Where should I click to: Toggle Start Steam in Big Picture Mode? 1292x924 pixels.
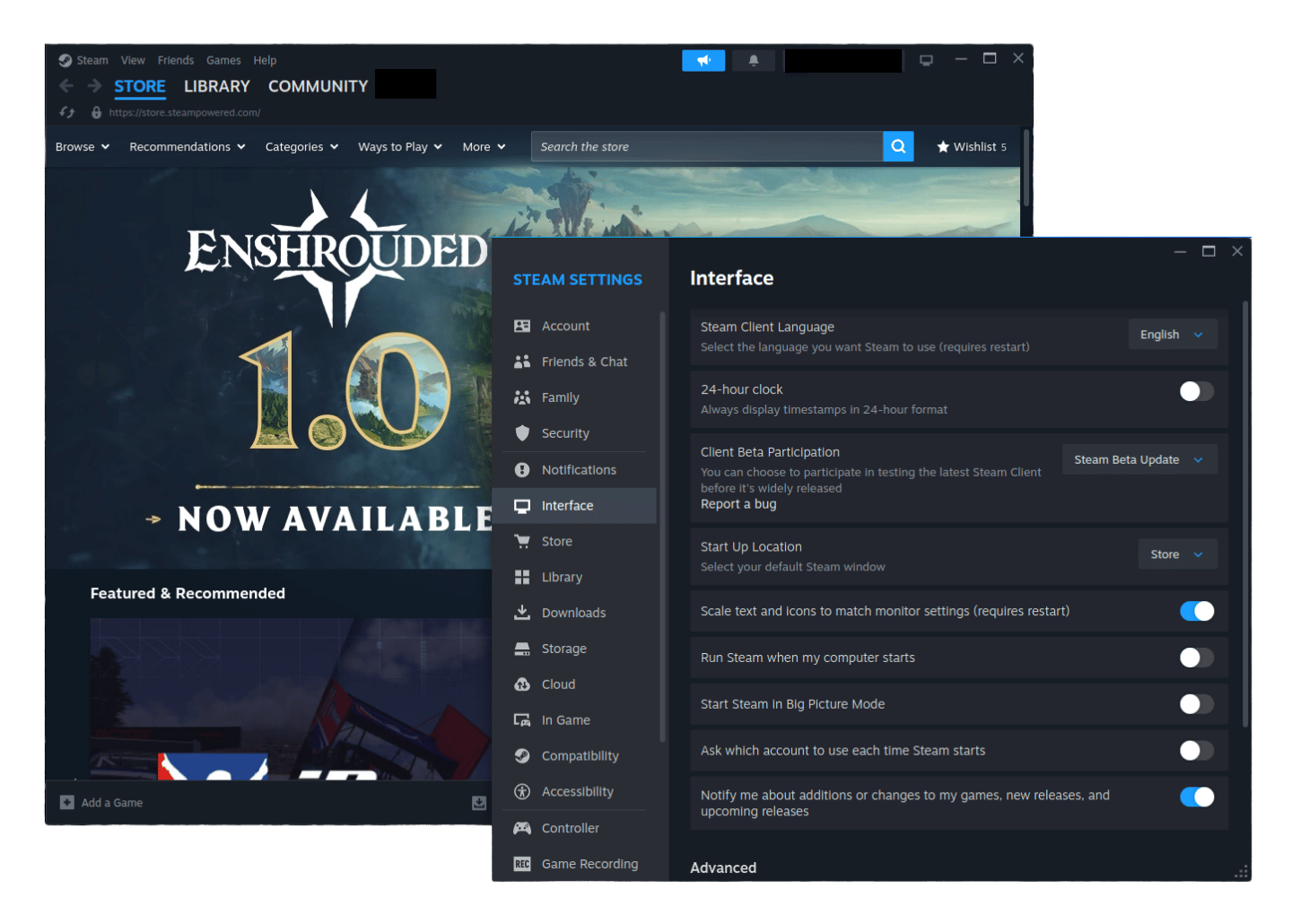pyautogui.click(x=1197, y=704)
